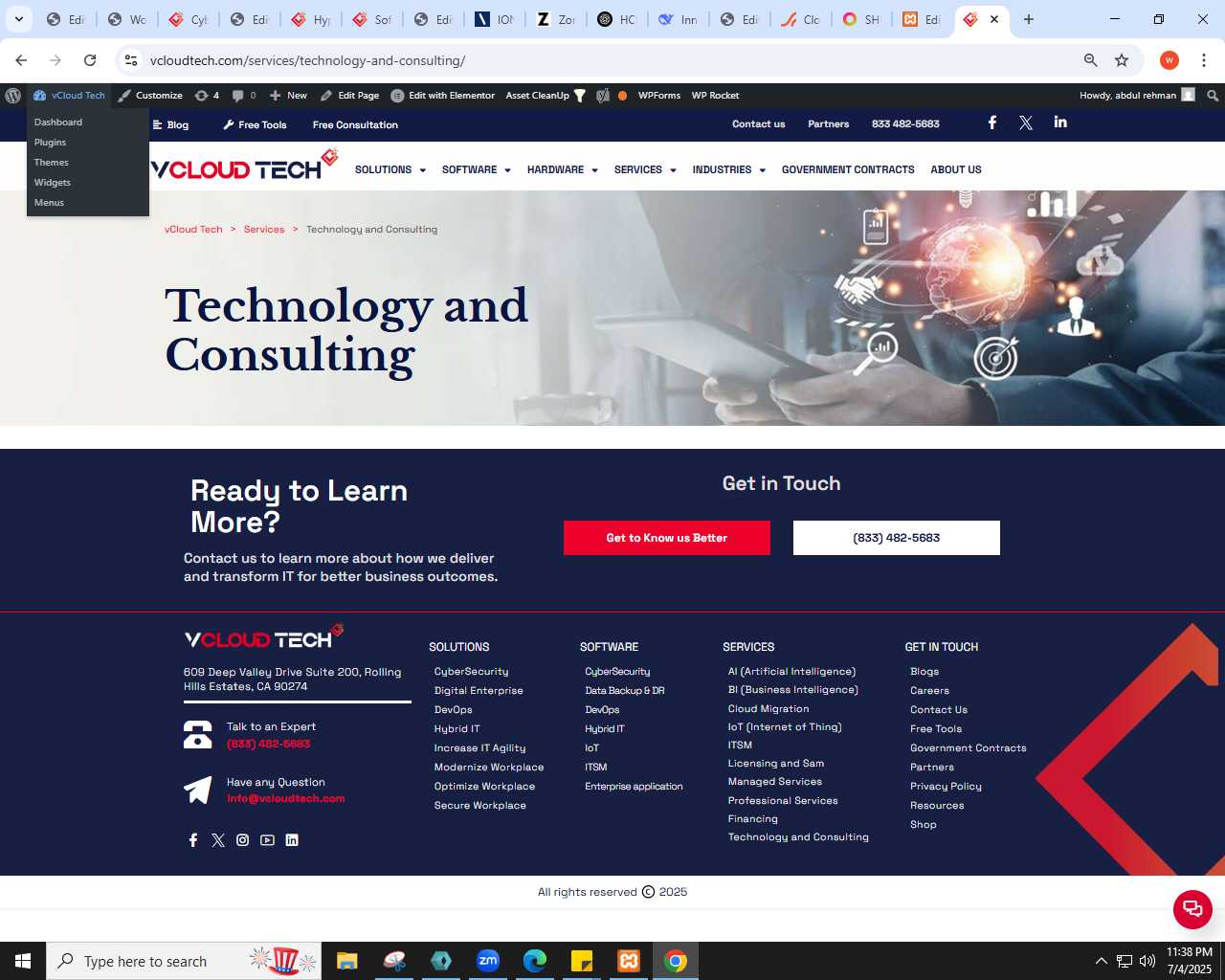Image resolution: width=1225 pixels, height=980 pixels.
Task: Go back to previous page
Action: tap(21, 60)
